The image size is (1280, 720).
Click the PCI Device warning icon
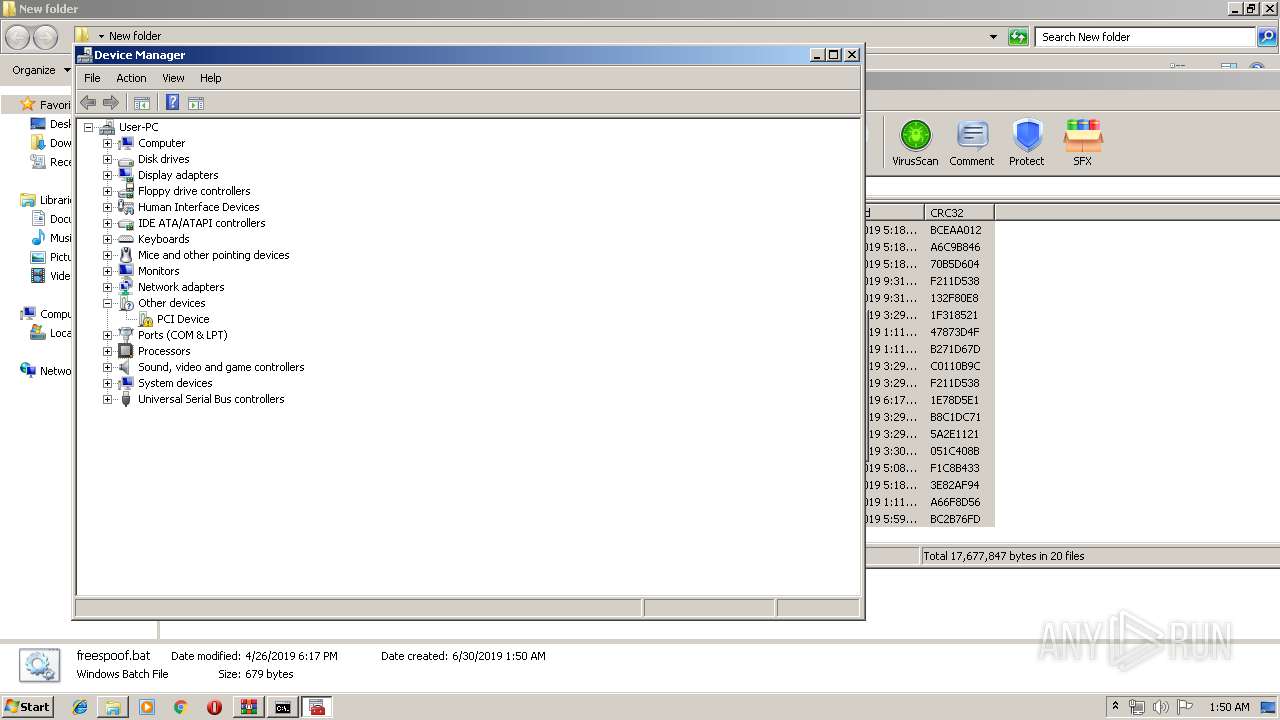tap(146, 319)
